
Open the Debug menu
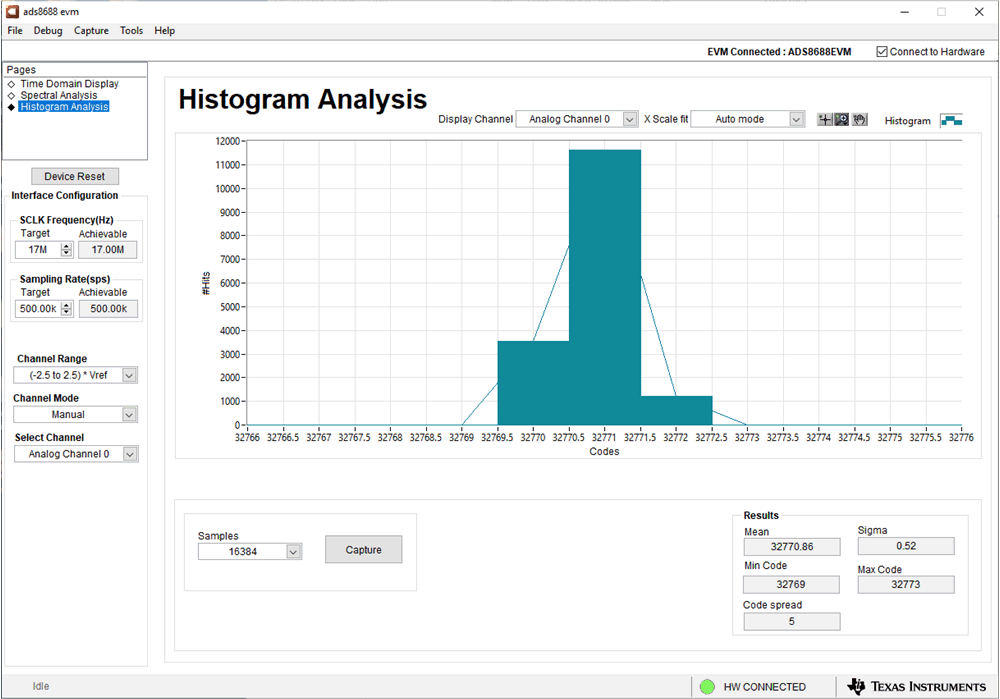point(48,31)
